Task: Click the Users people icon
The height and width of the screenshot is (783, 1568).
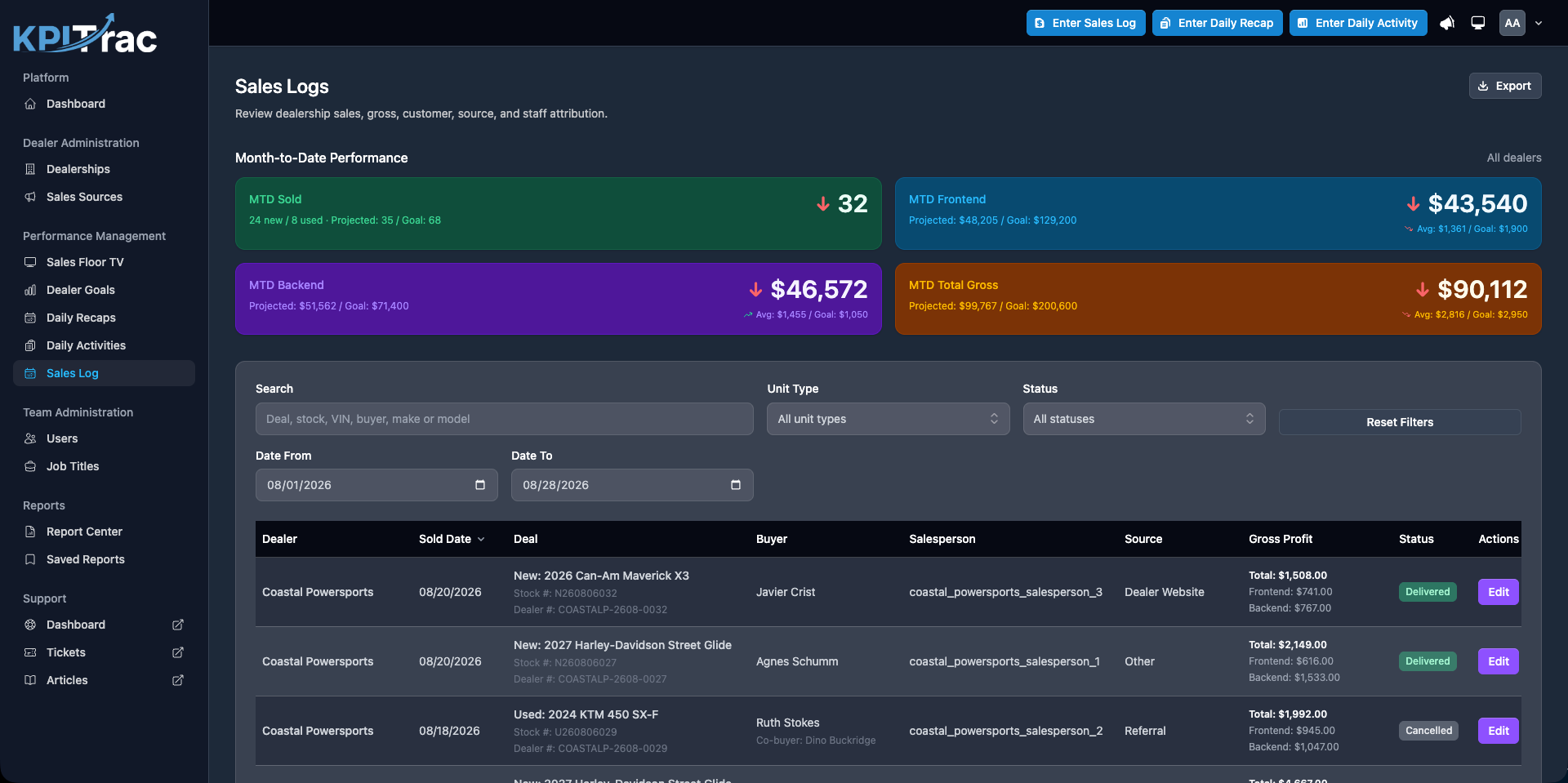Action: click(30, 438)
